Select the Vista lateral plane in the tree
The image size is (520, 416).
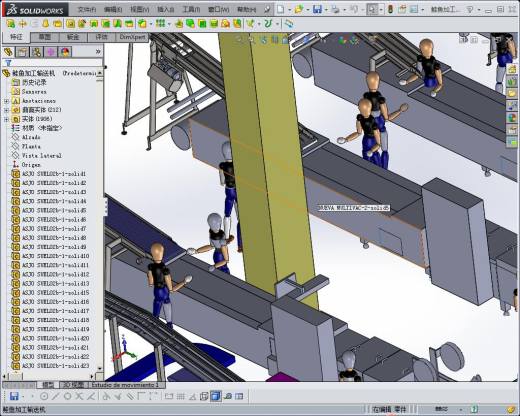[x=37, y=155]
